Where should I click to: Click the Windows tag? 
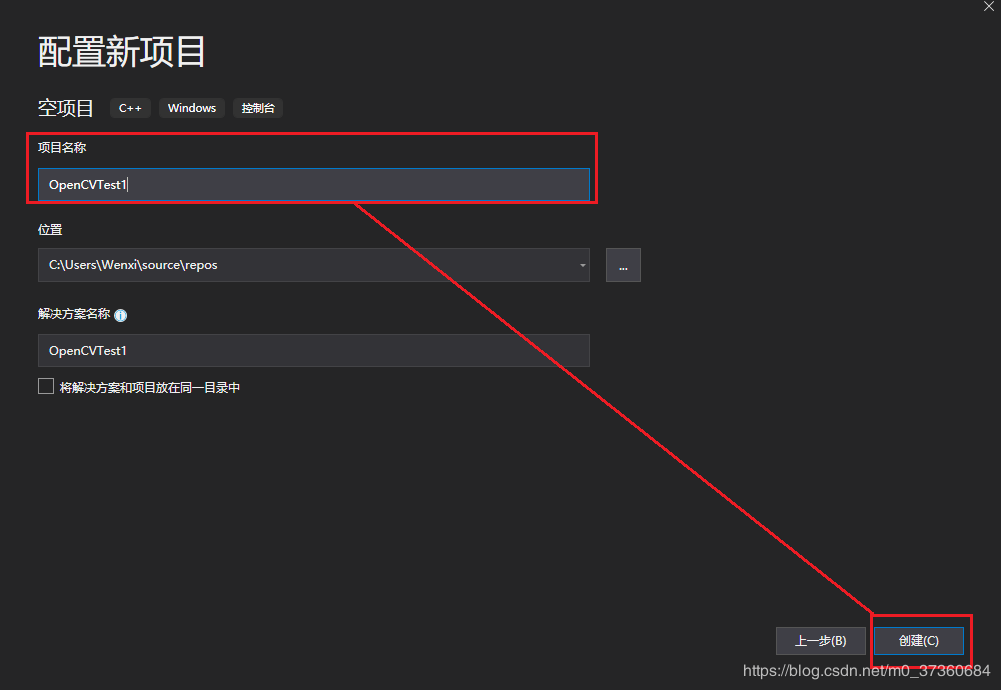[191, 108]
